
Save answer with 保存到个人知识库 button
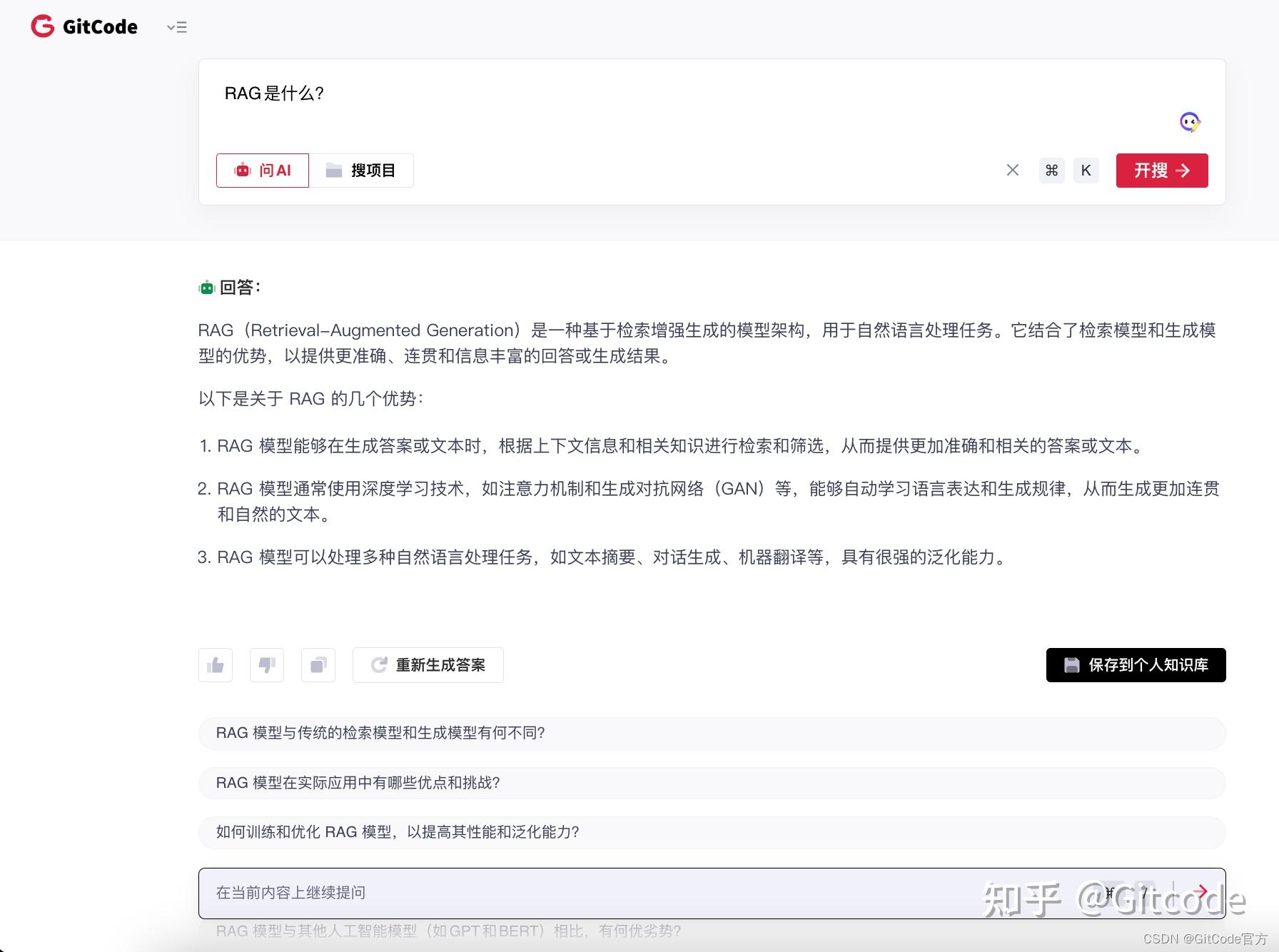click(x=1136, y=664)
